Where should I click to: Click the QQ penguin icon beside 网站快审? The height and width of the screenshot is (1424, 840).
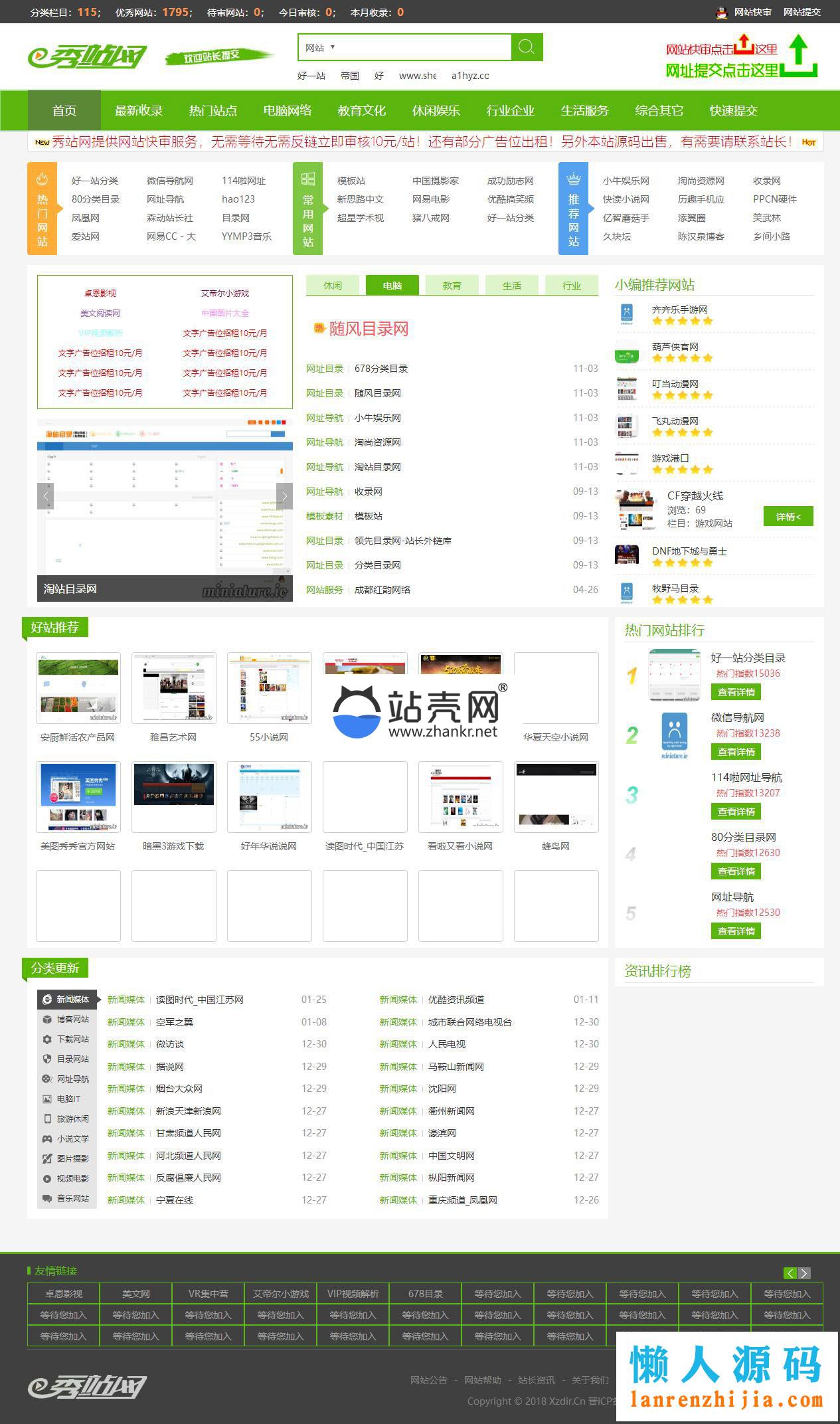click(x=722, y=12)
